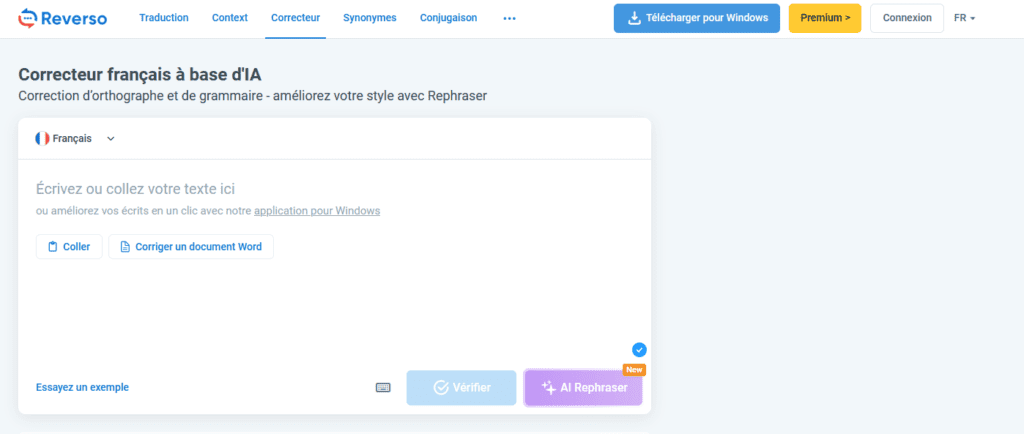Click the download icon for Windows
This screenshot has width=1024, height=434.
(x=634, y=18)
